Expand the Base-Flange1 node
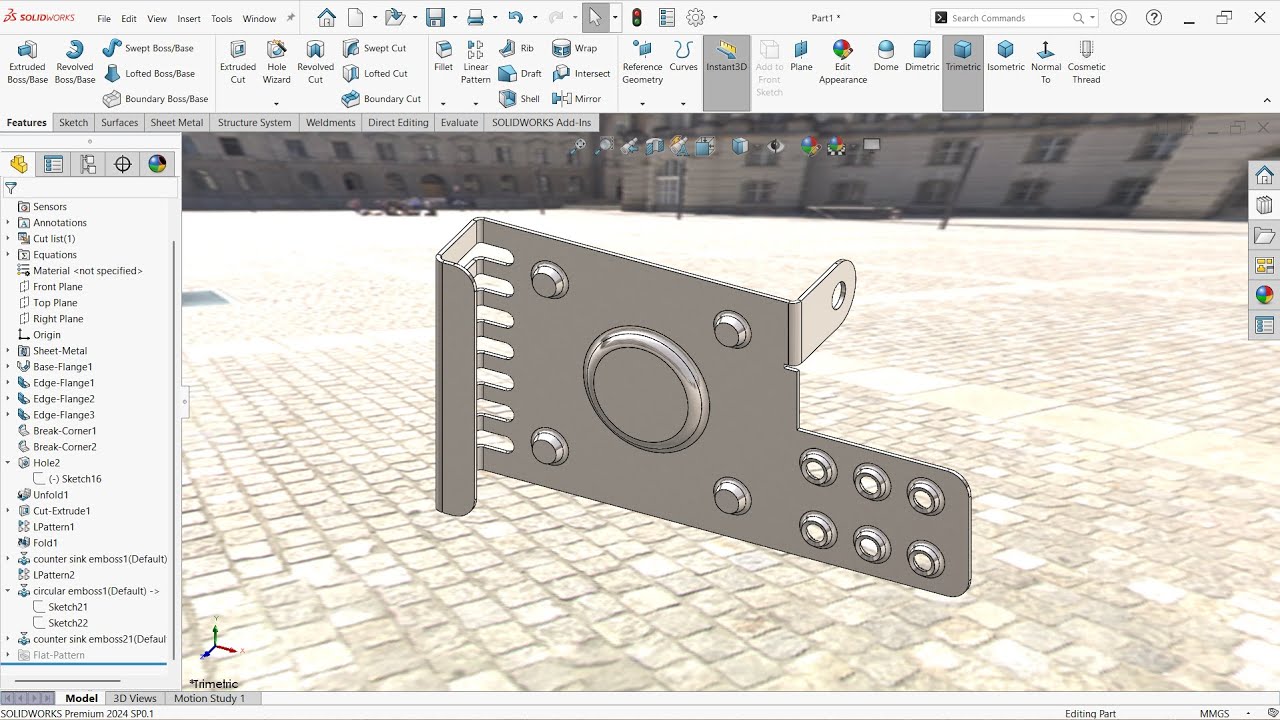This screenshot has width=1280, height=720. [x=9, y=367]
